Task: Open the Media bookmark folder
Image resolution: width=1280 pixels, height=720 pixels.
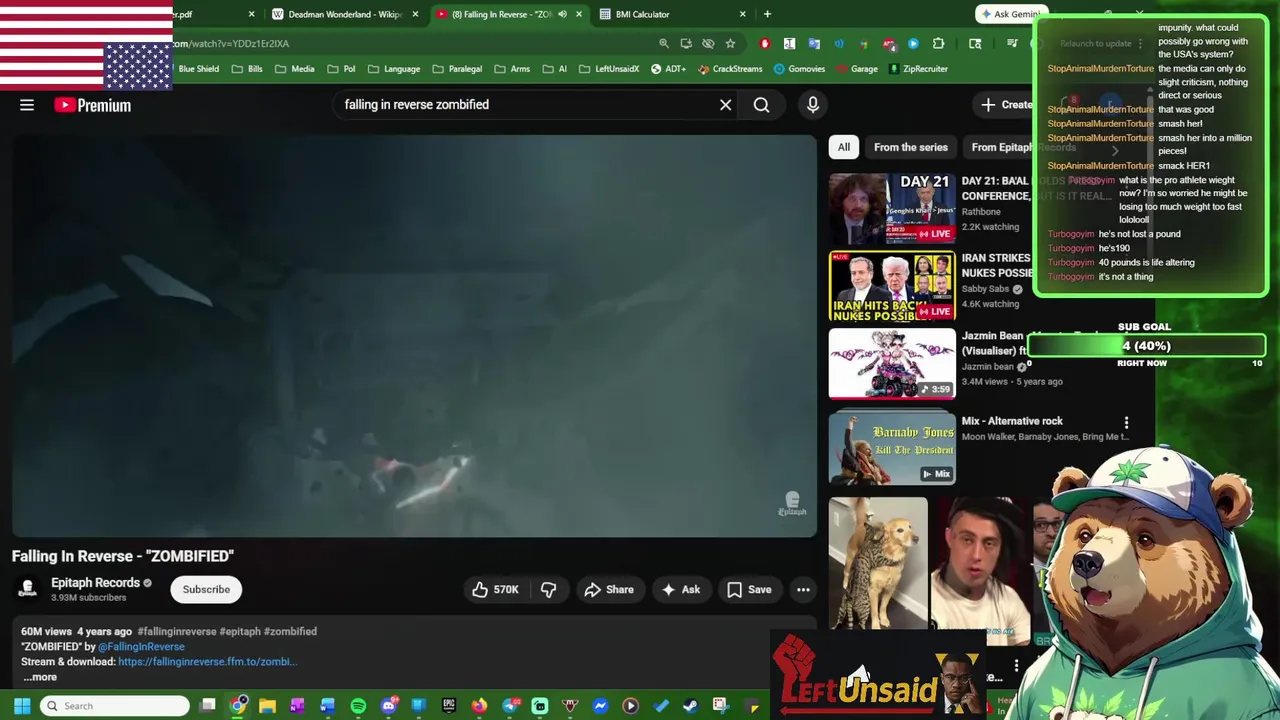Action: tap(295, 69)
